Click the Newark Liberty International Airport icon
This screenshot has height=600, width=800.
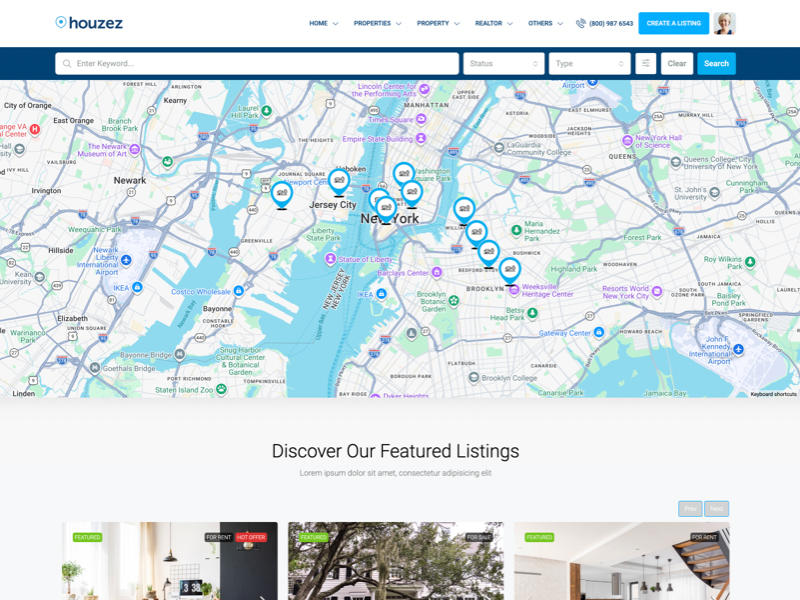click(x=126, y=261)
